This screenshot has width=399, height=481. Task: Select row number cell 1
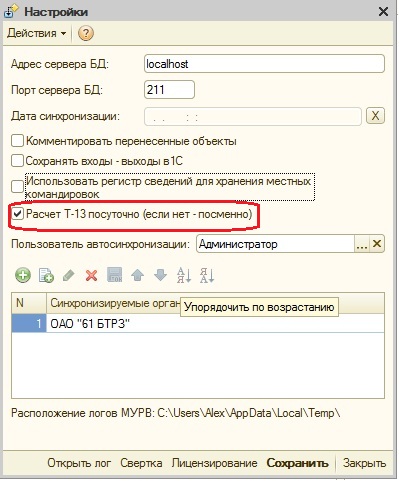[x=29, y=323]
